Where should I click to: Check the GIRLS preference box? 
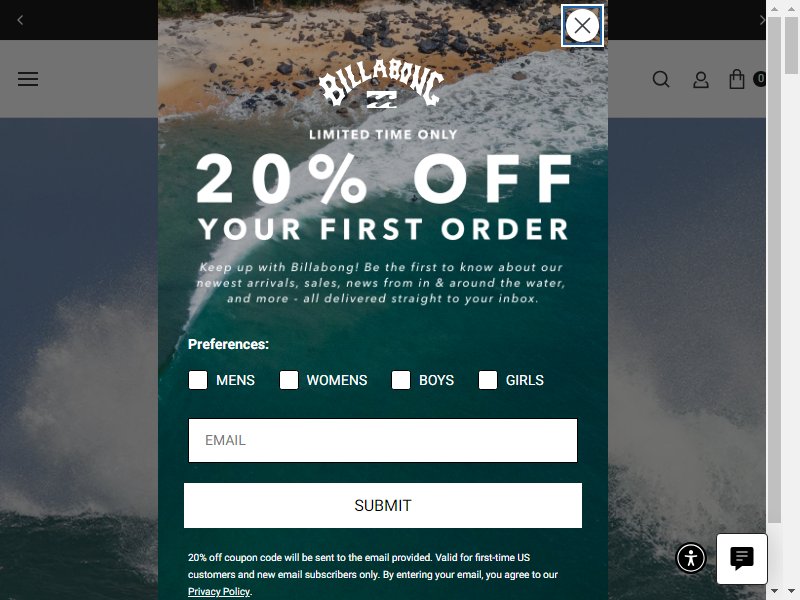click(488, 380)
